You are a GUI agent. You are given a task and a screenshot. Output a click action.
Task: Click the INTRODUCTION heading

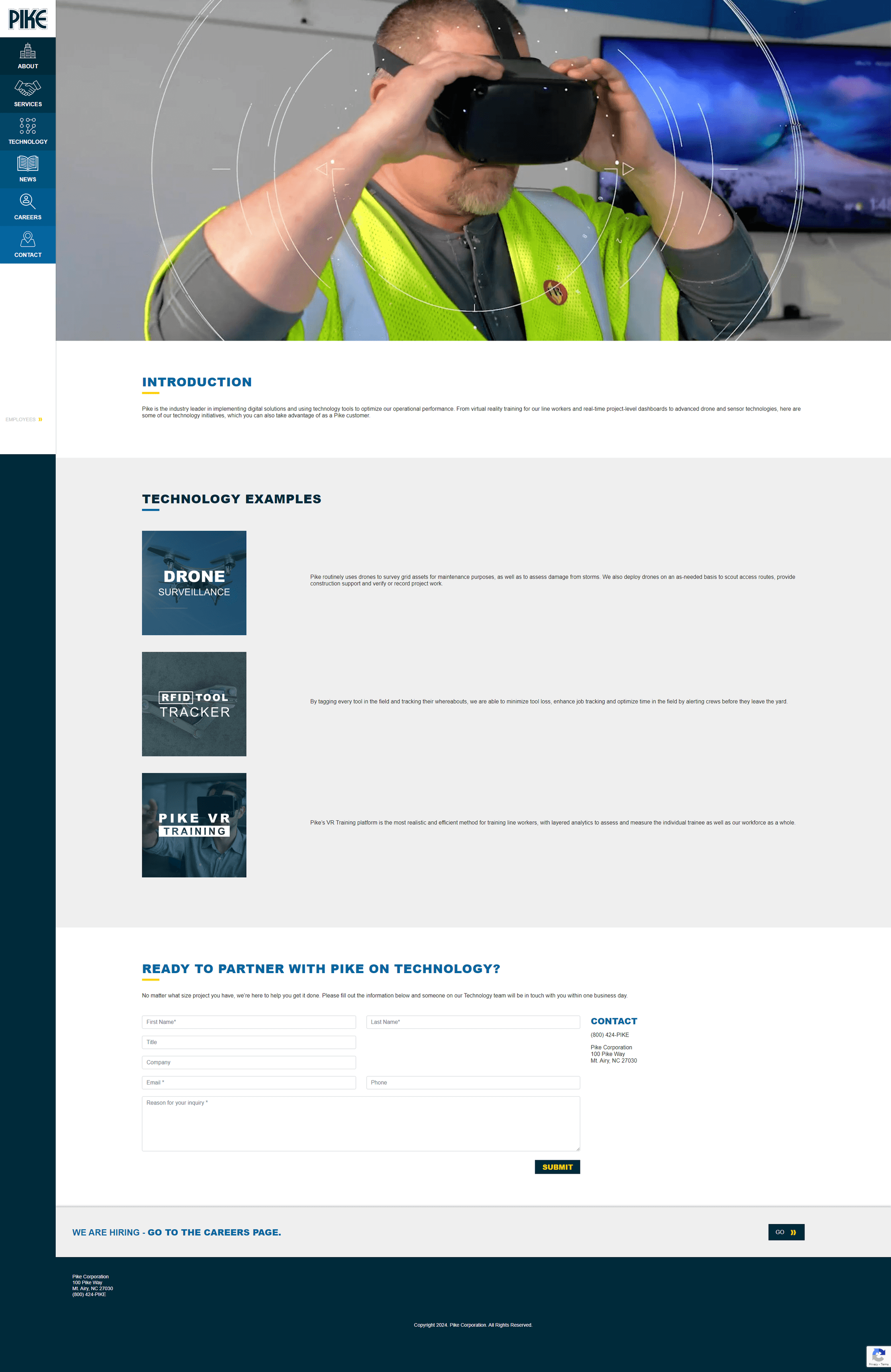pos(197,381)
